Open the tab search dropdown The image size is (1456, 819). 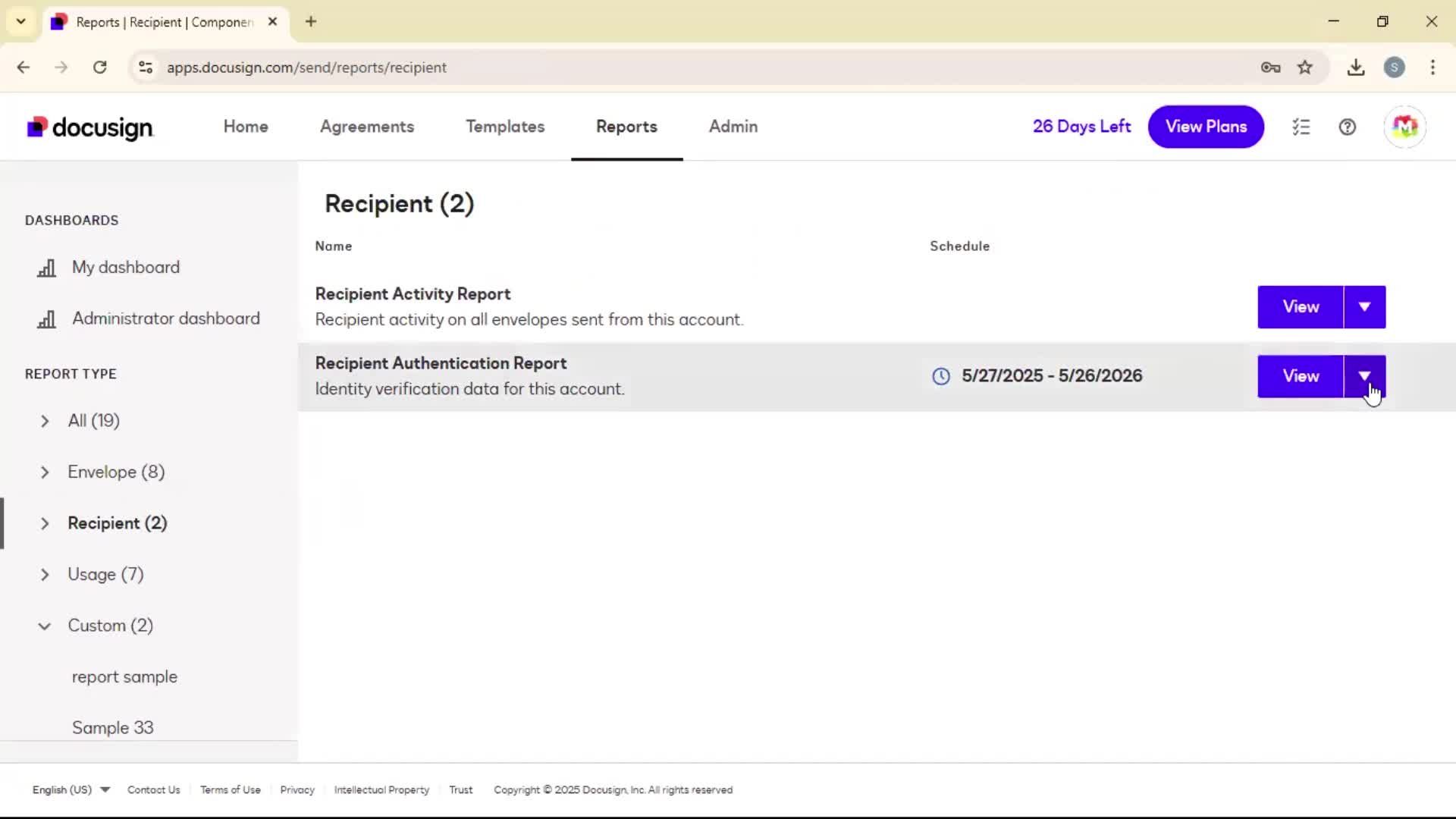(x=21, y=21)
